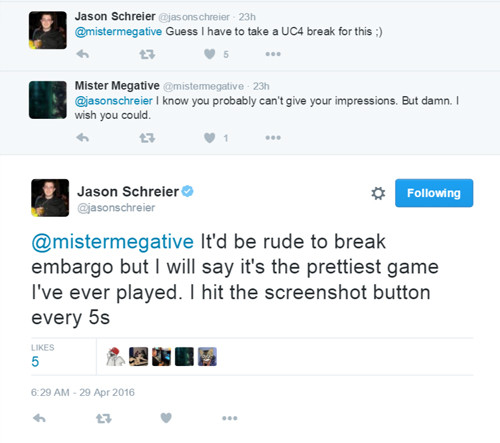Retweet the UC4 break tweet

[147, 54]
